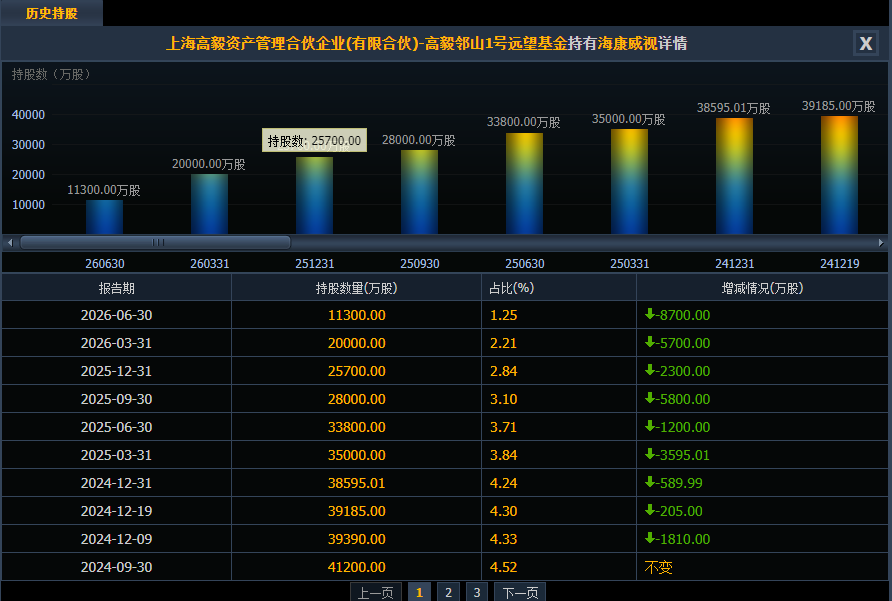The height and width of the screenshot is (601, 892).
Task: Select the 2024-09-30 report date cell
Action: click(x=117, y=567)
